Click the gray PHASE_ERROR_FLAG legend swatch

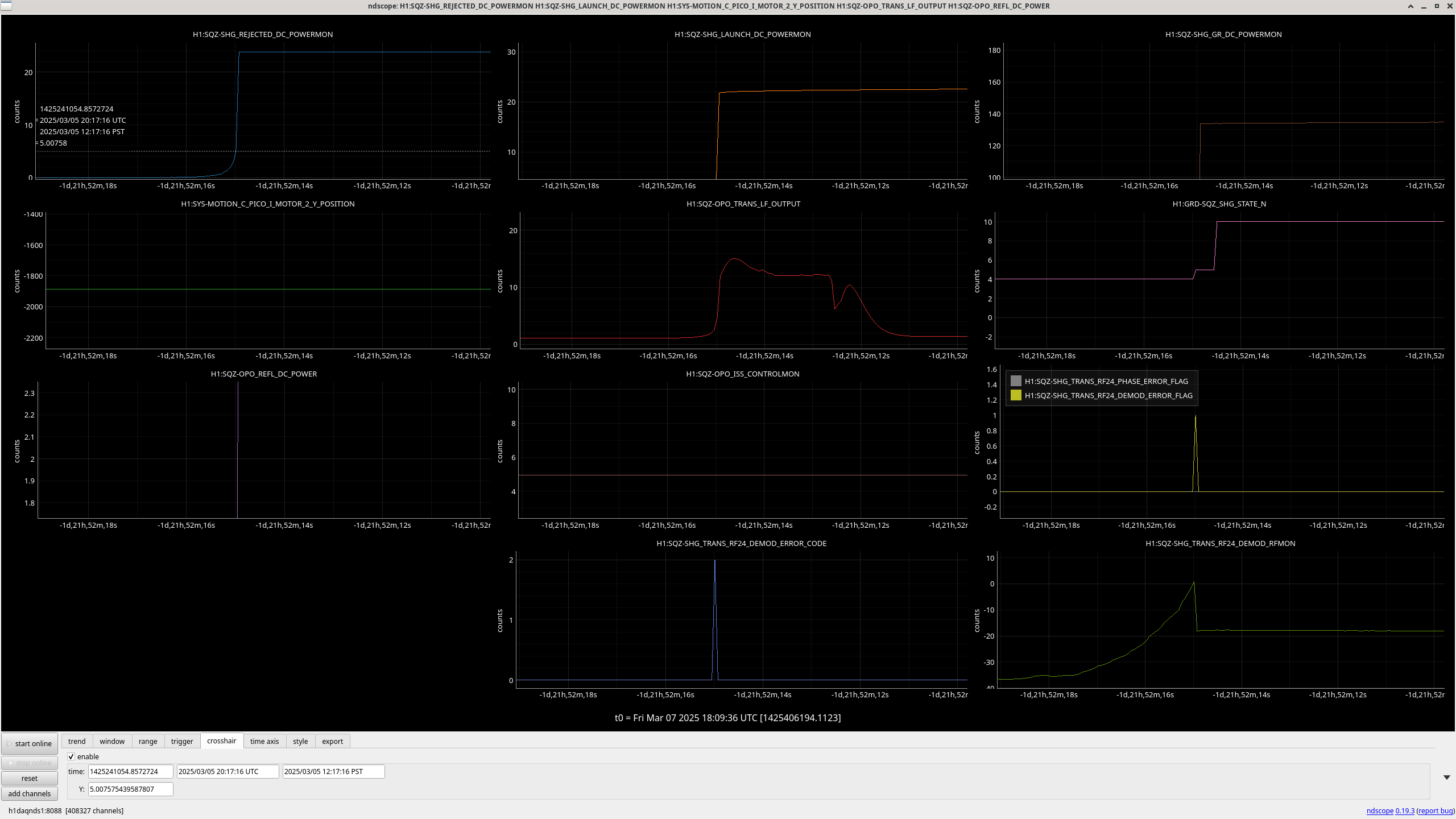[1016, 381]
